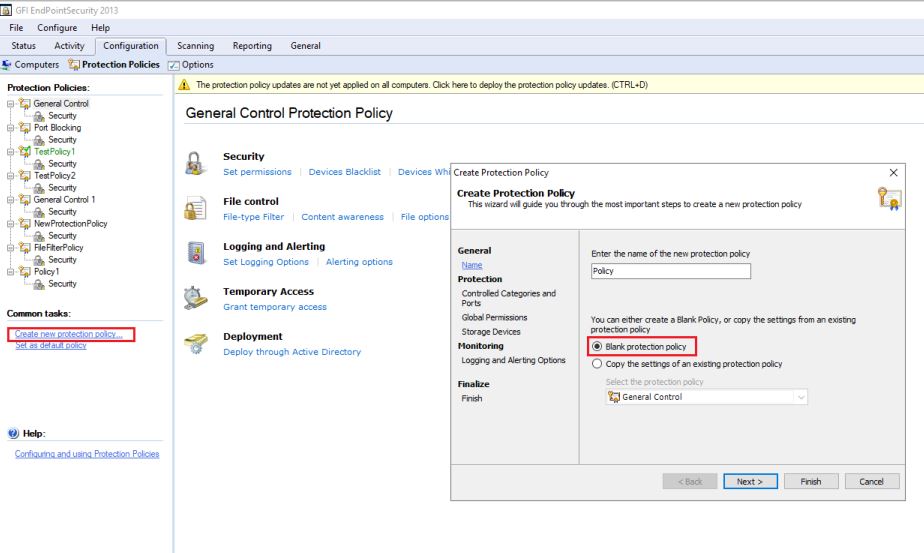Screen dimensions: 924x553
Task: Switch to the Scanning tab
Action: (196, 46)
